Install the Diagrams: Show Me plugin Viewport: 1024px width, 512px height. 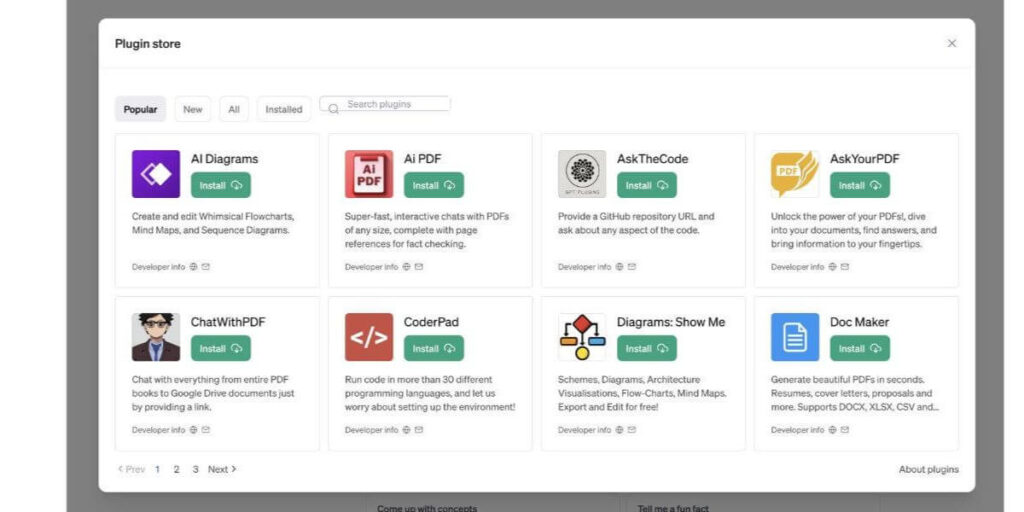(647, 348)
